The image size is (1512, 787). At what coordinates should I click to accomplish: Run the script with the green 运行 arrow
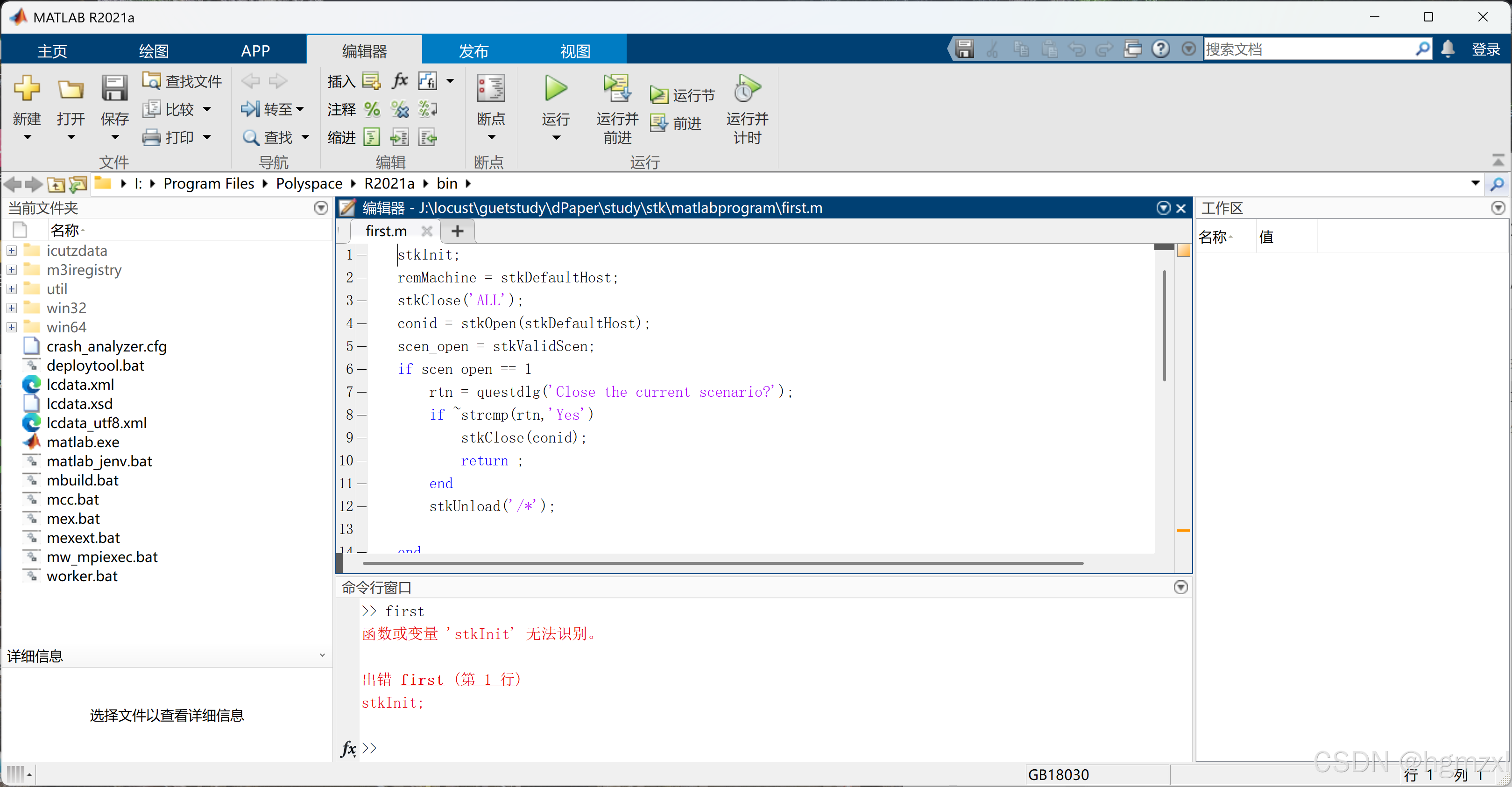(x=555, y=88)
